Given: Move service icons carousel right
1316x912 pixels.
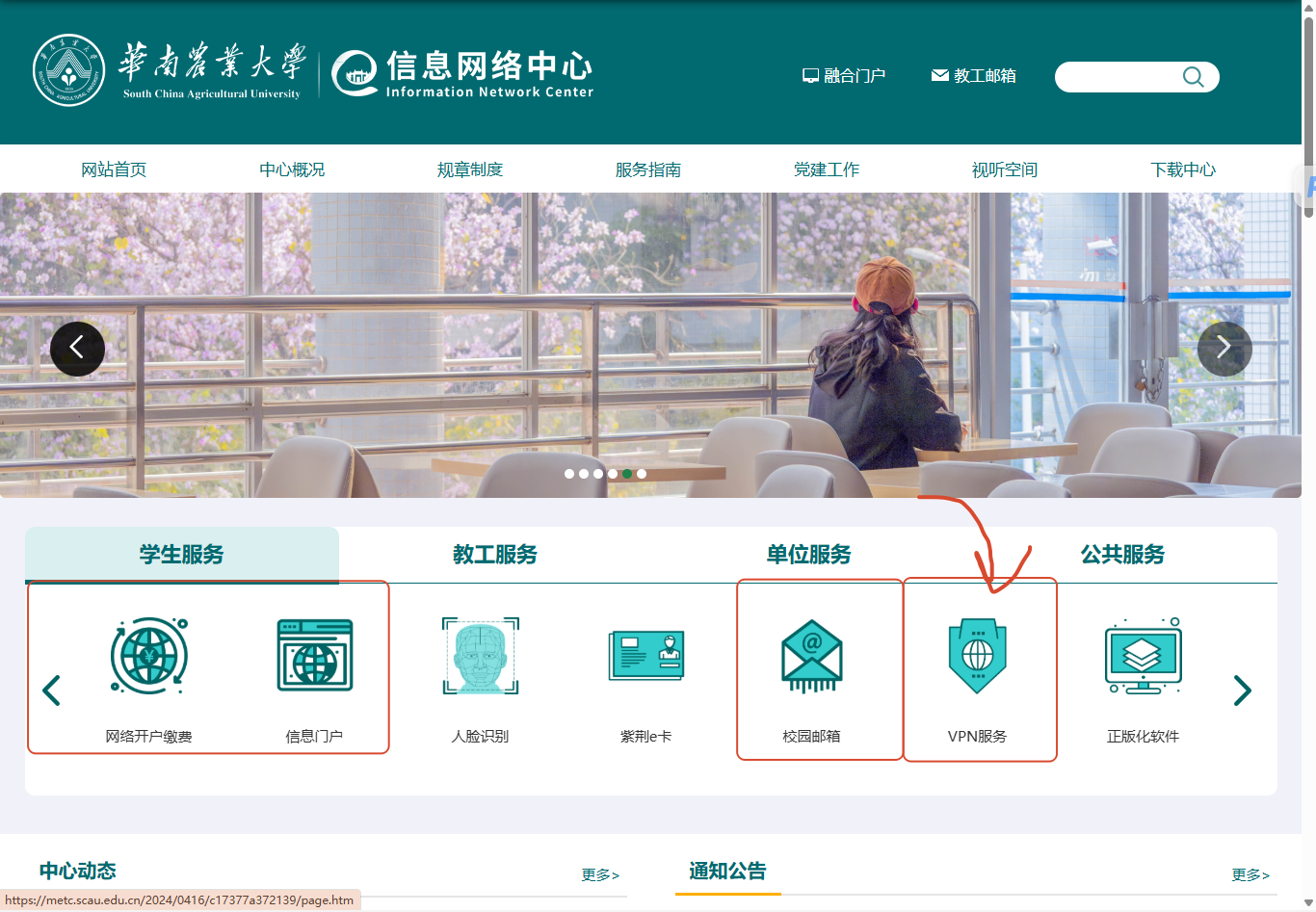Looking at the screenshot, I should pyautogui.click(x=1243, y=690).
